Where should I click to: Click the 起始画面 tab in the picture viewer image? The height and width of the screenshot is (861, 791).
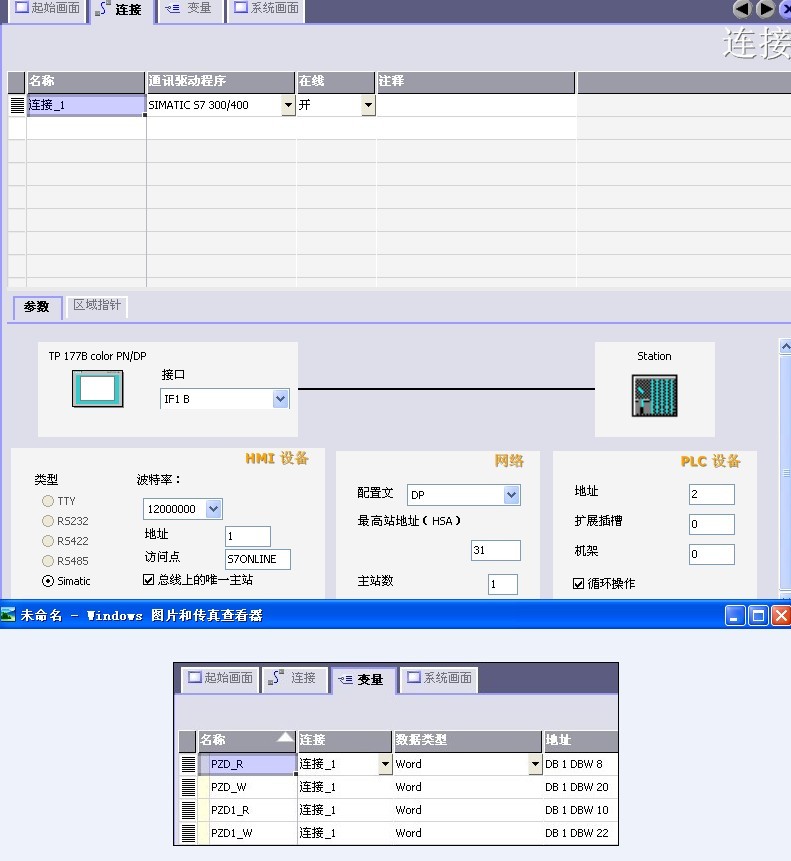click(x=221, y=678)
